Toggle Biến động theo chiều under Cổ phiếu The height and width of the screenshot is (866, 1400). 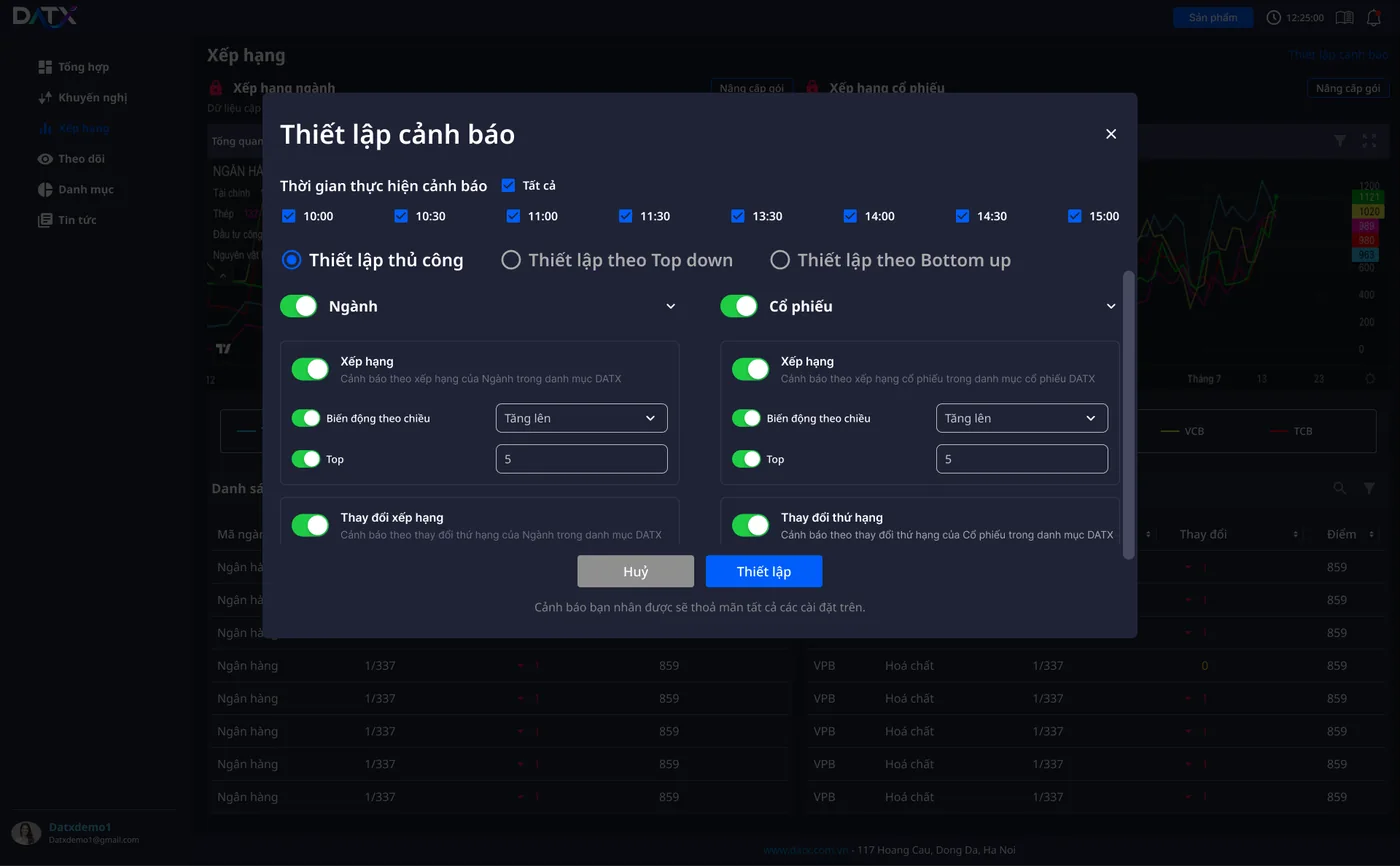pyautogui.click(x=746, y=418)
